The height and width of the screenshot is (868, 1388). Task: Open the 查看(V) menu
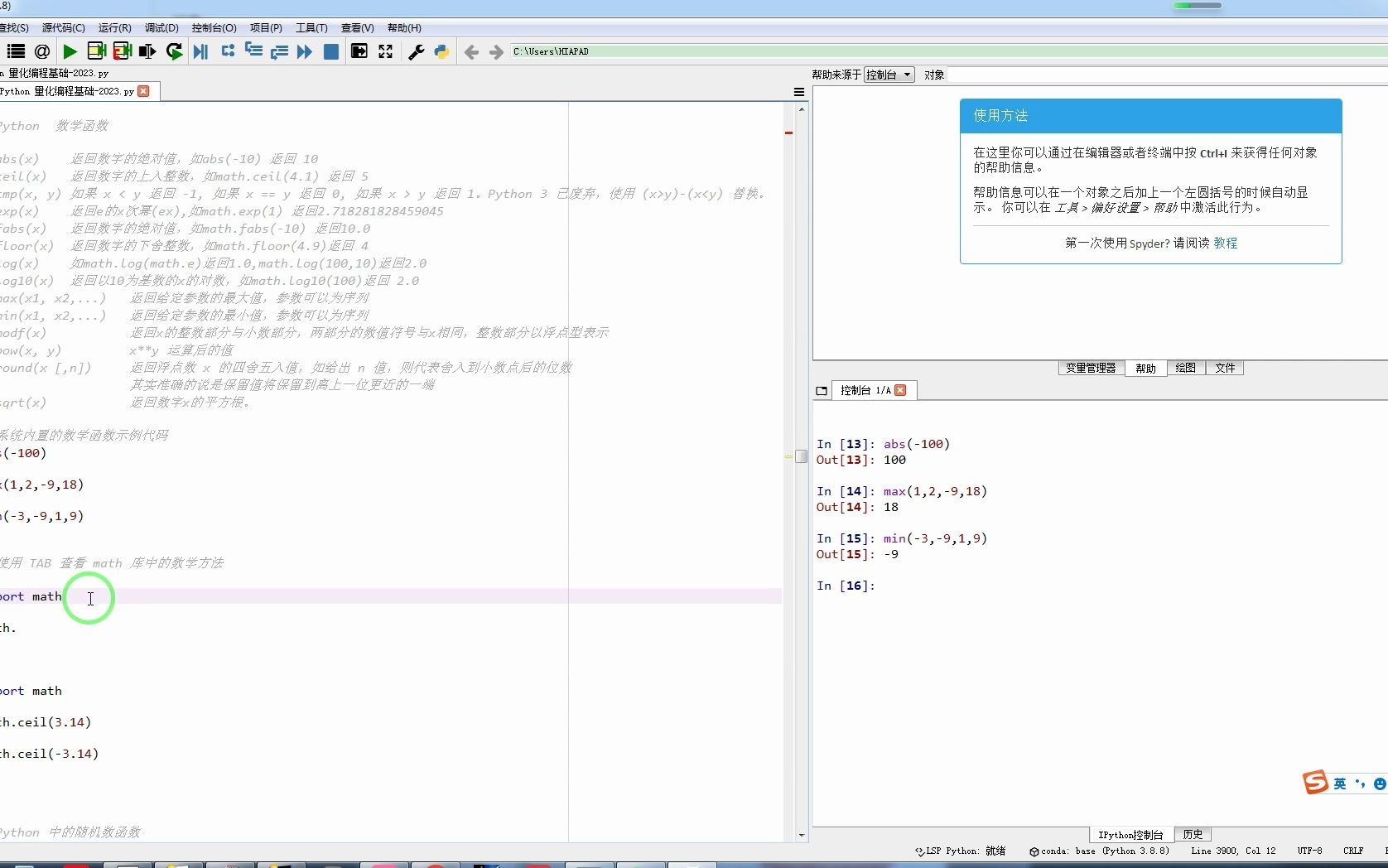pos(358,28)
